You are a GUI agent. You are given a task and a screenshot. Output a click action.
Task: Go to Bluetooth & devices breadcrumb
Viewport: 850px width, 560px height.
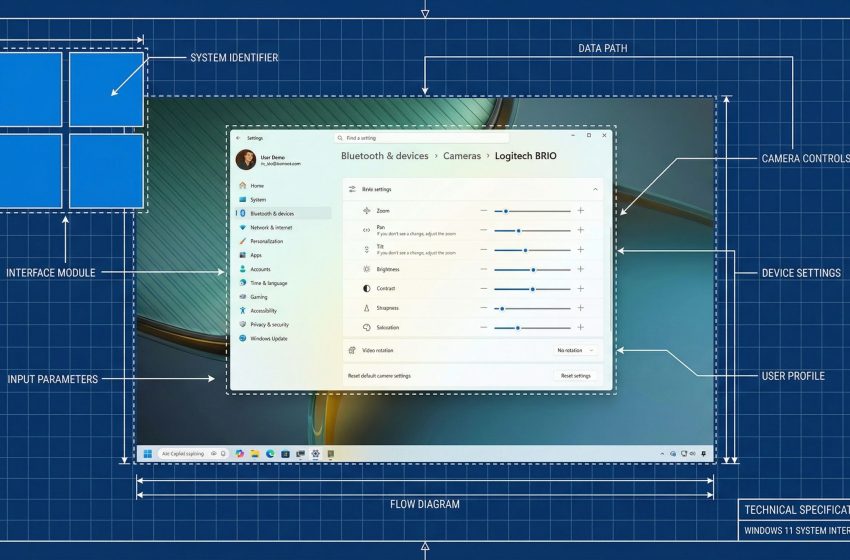pos(385,156)
